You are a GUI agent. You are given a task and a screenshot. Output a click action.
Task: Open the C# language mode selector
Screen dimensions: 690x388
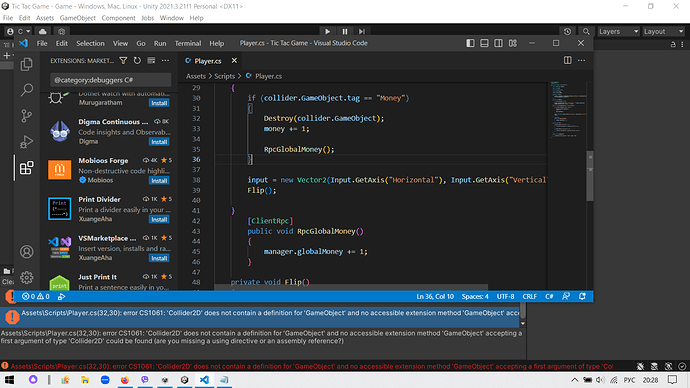(x=549, y=296)
